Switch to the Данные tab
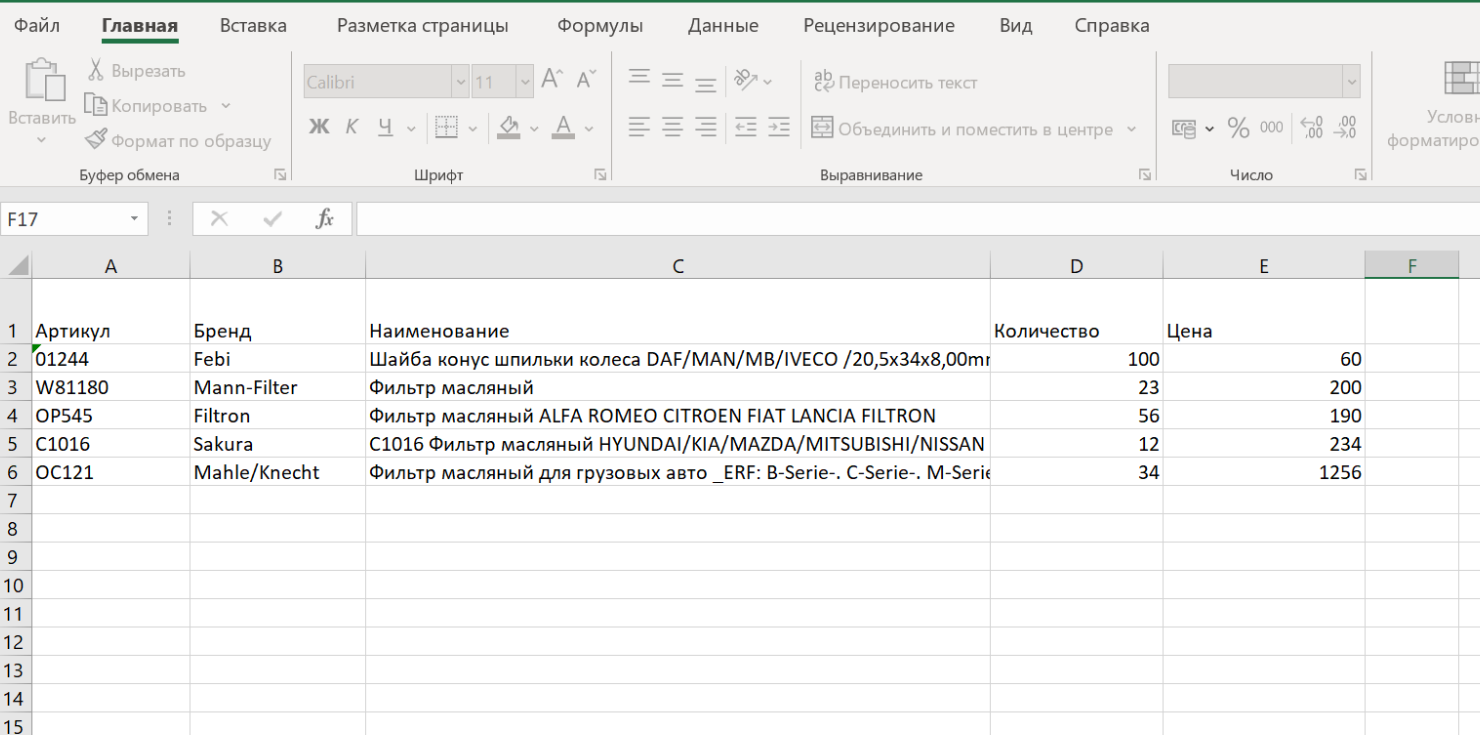Viewport: 1480px width, 735px height. 723,26
